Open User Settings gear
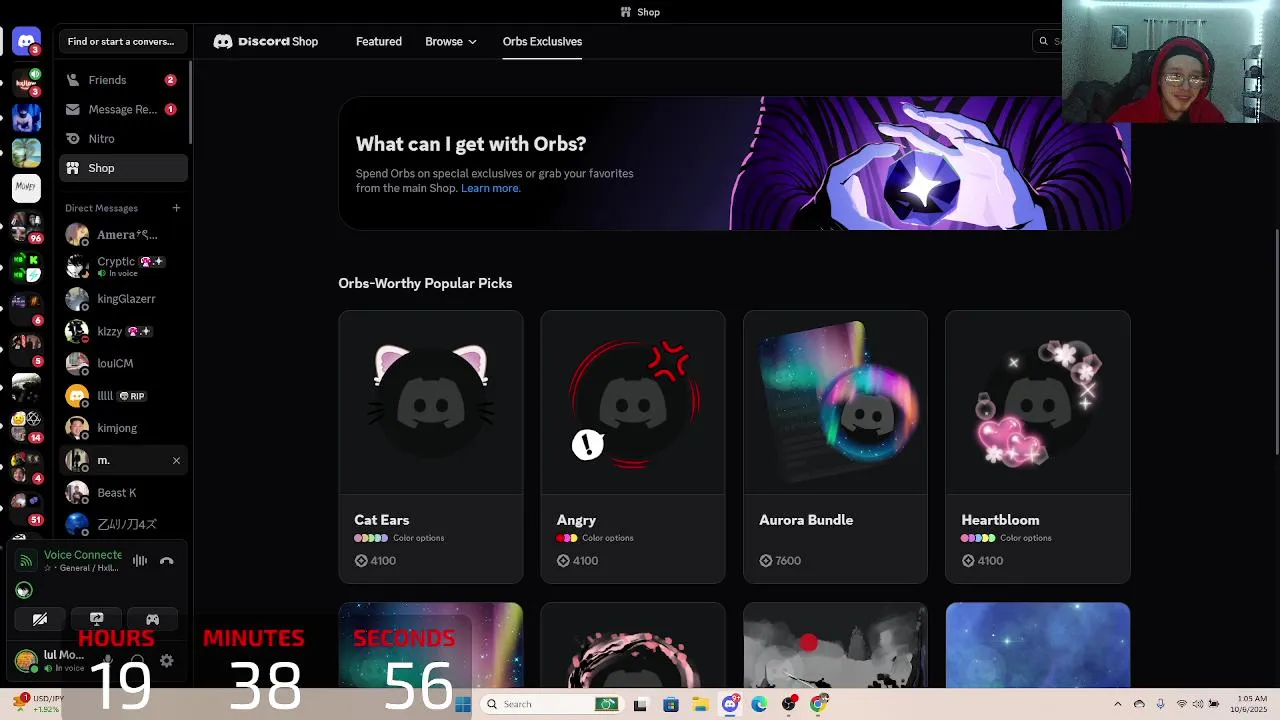Image resolution: width=1280 pixels, height=720 pixels. pyautogui.click(x=167, y=661)
